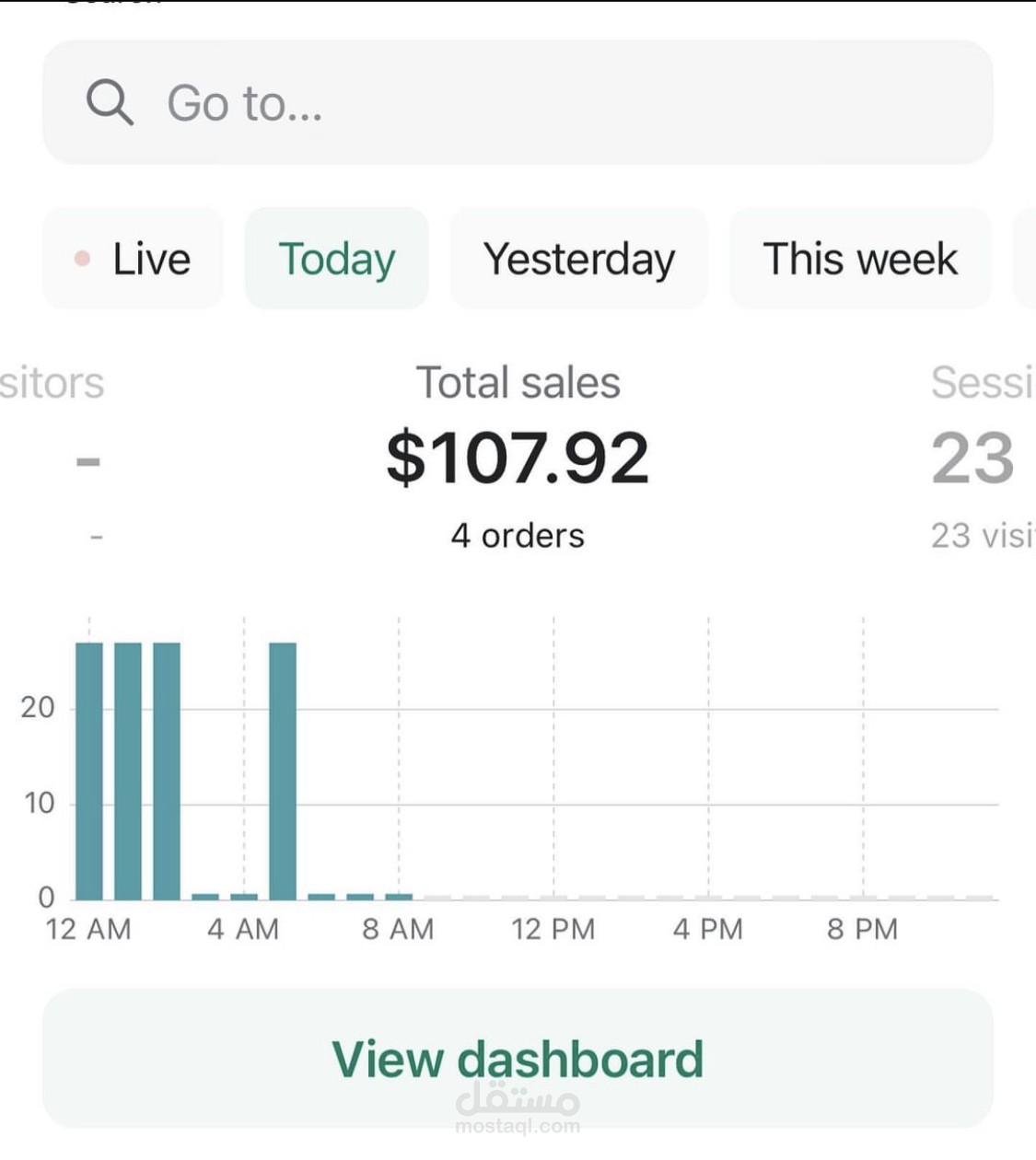This screenshot has width=1036, height=1160.
Task: Tap the Total sales amount $107.92
Action: [518, 458]
